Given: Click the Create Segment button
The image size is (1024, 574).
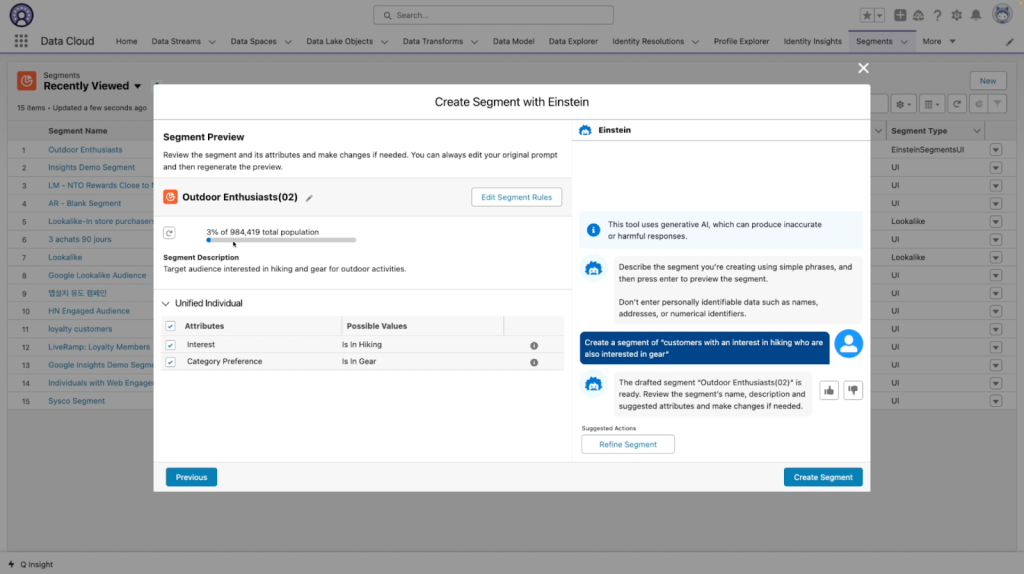Looking at the screenshot, I should (x=822, y=477).
